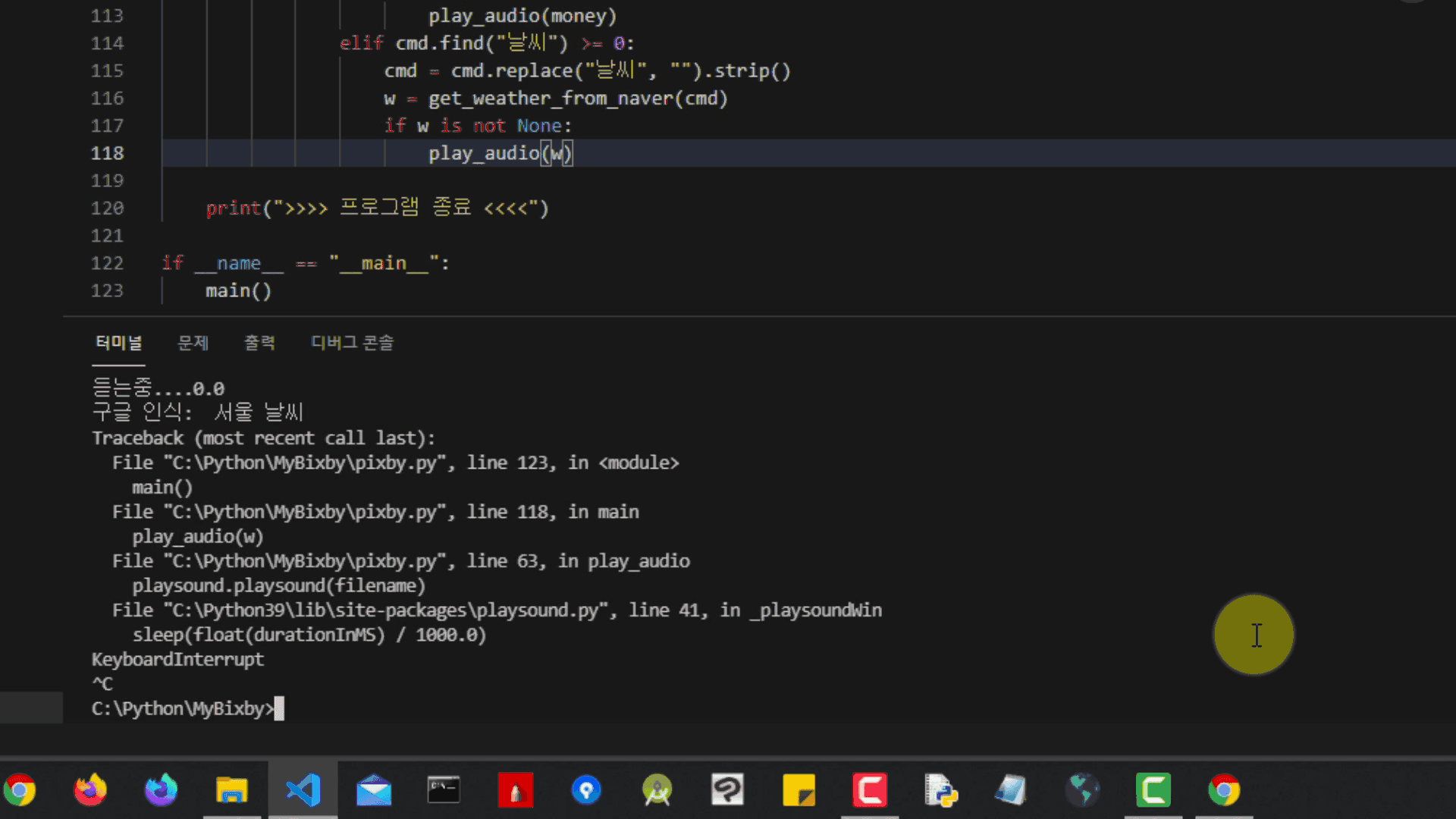Launch Firefox from the taskbar
This screenshot has width=1456, height=819.
tap(90, 790)
